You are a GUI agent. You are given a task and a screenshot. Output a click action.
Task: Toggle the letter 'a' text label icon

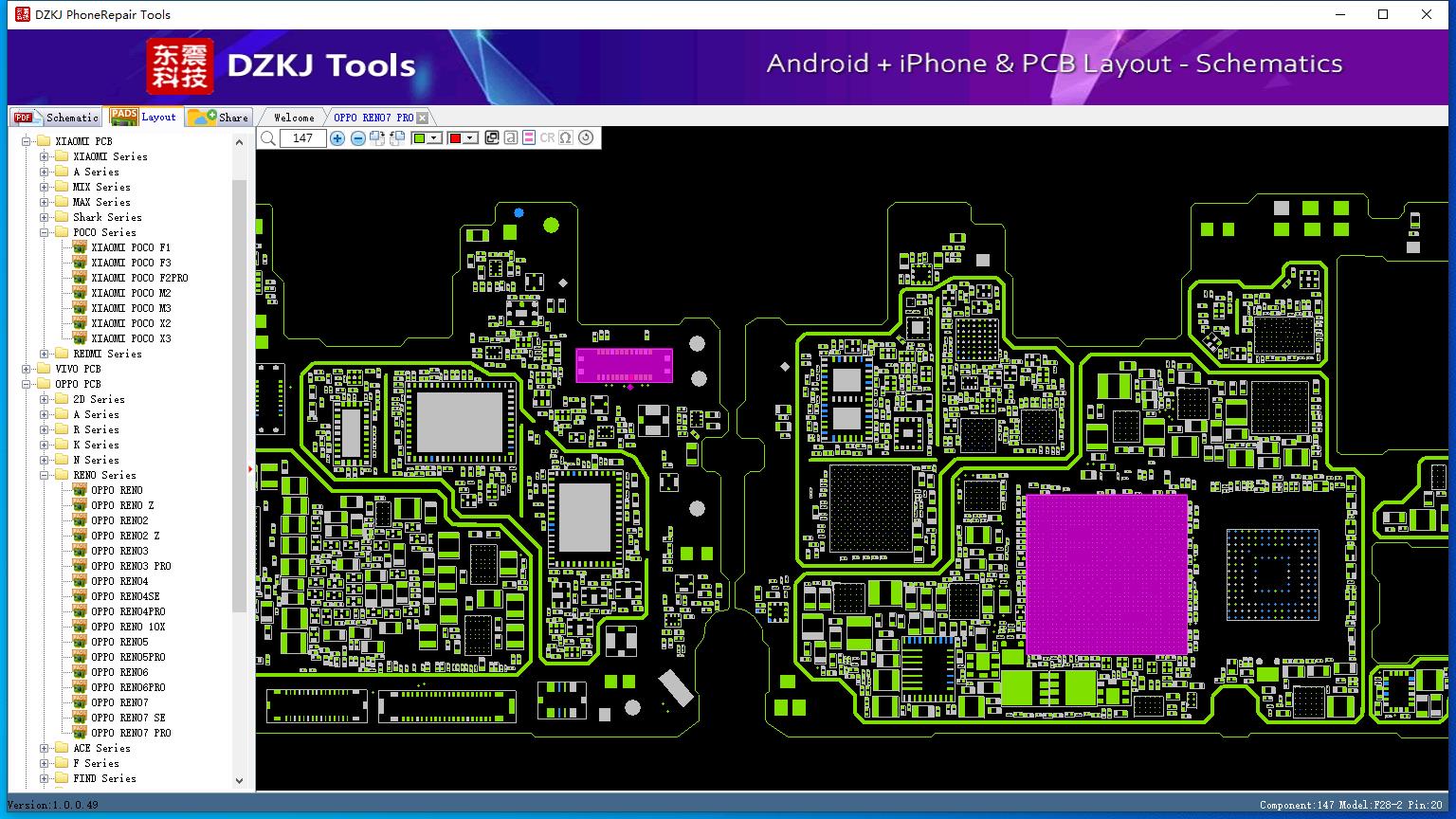(511, 138)
